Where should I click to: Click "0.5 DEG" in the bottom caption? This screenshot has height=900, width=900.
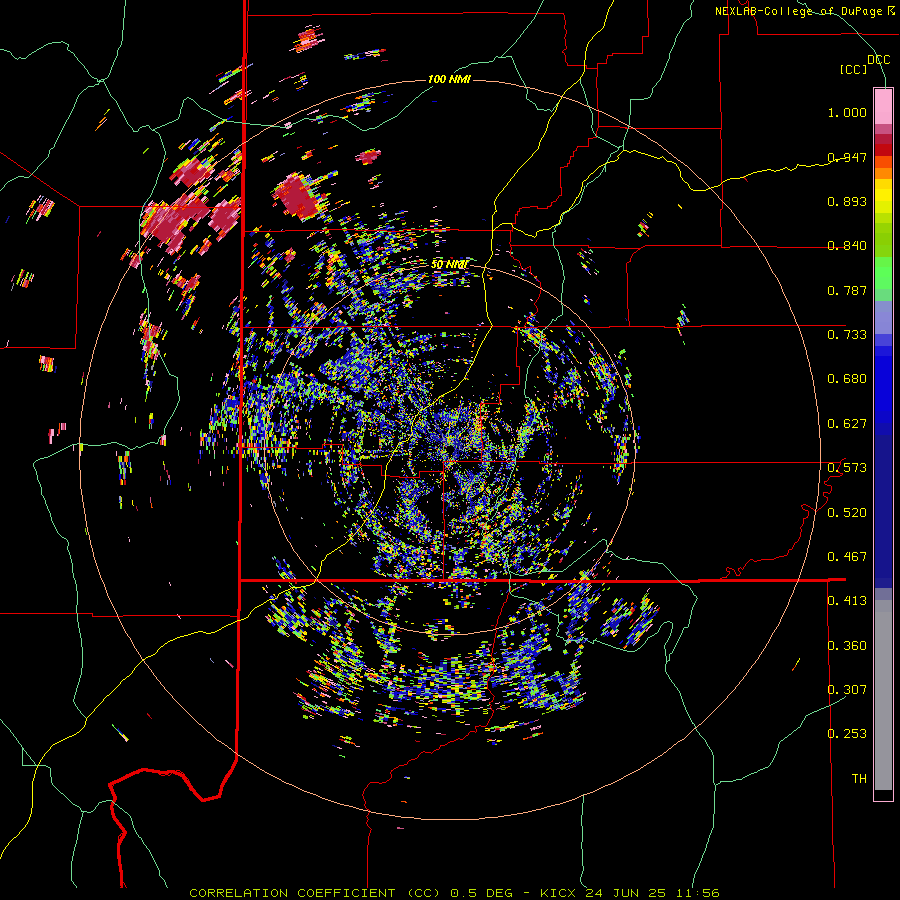click(483, 893)
